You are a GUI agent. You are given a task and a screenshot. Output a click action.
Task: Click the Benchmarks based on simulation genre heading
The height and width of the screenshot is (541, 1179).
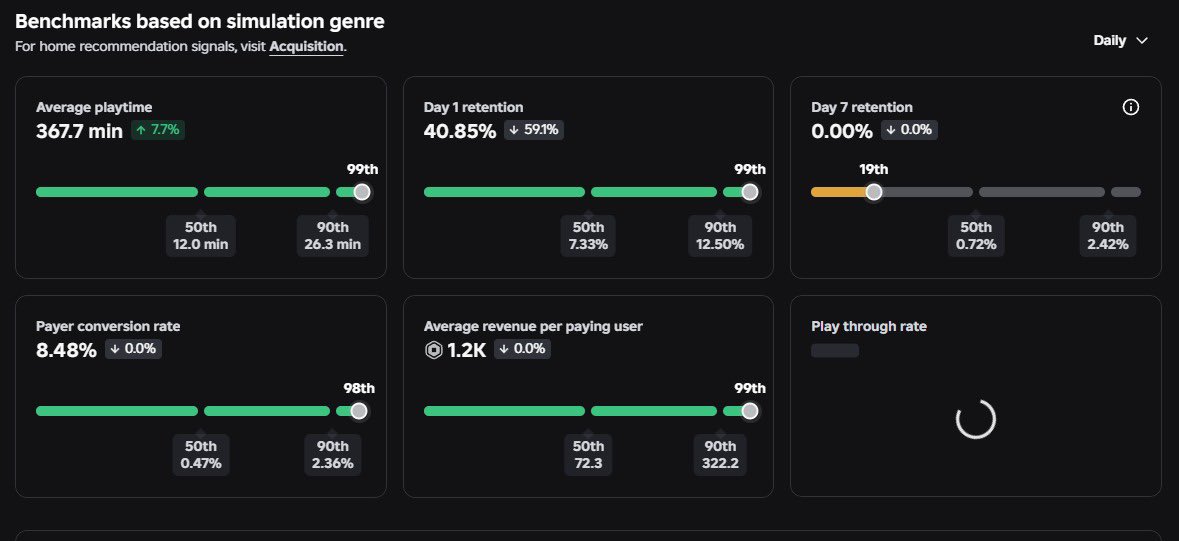pos(200,21)
